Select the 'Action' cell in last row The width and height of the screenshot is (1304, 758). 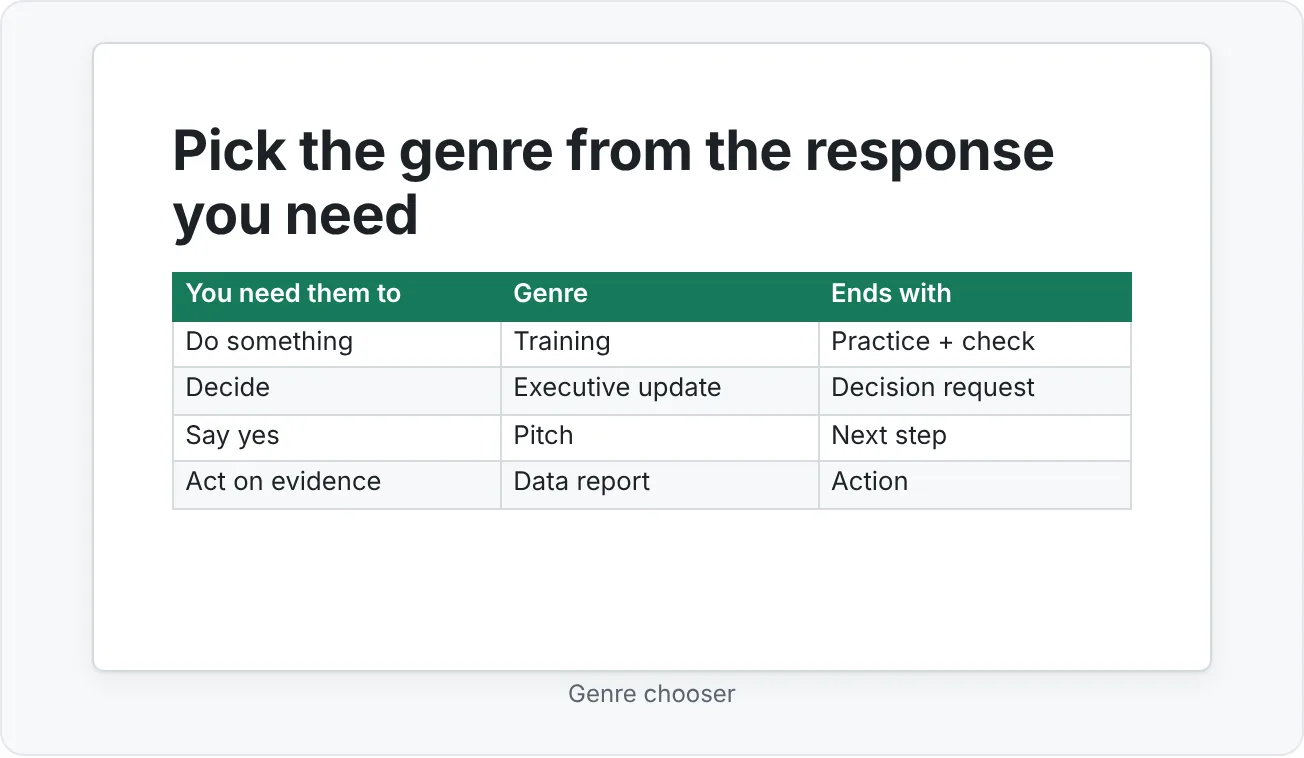point(975,483)
